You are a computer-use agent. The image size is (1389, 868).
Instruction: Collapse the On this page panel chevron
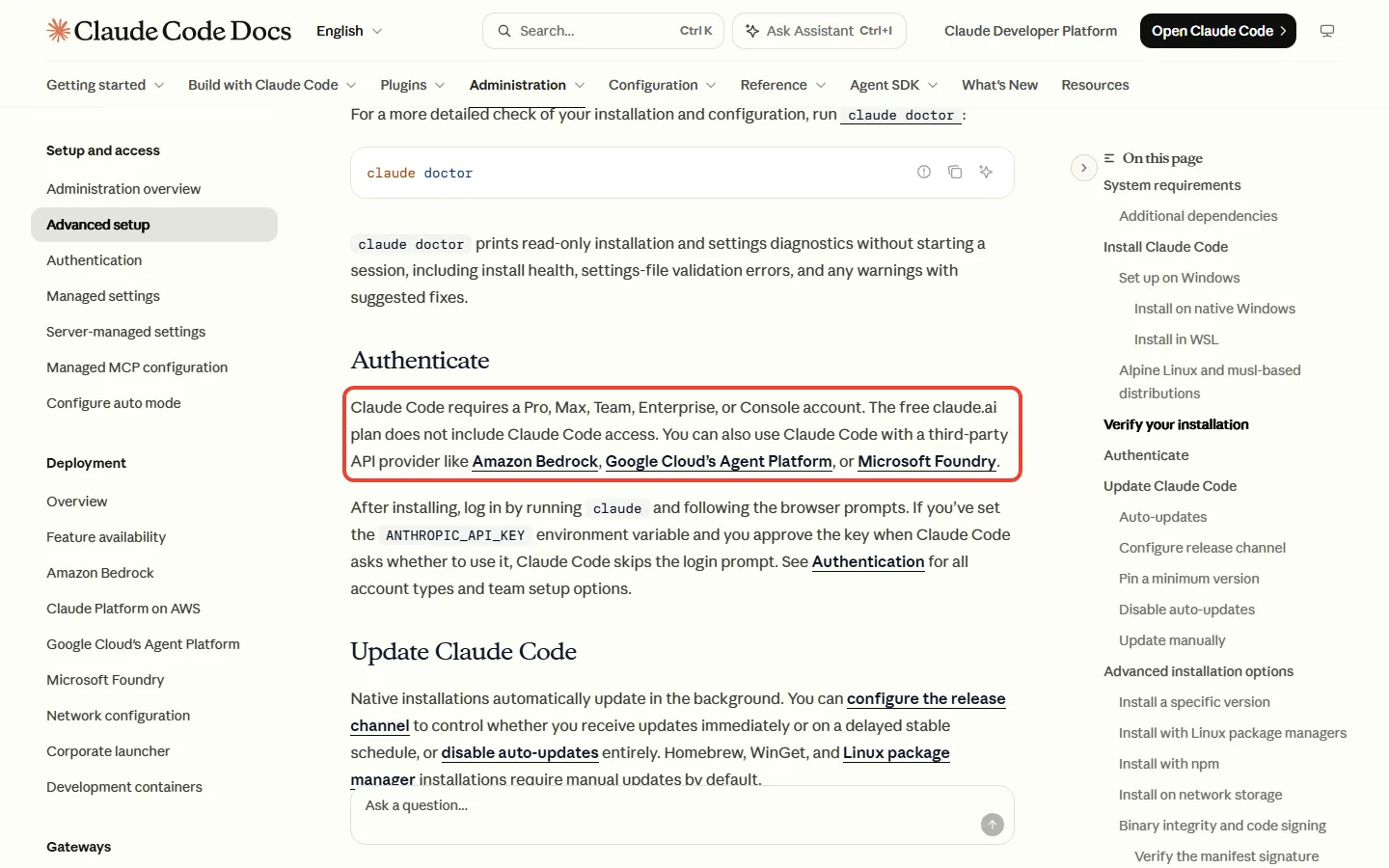point(1084,168)
